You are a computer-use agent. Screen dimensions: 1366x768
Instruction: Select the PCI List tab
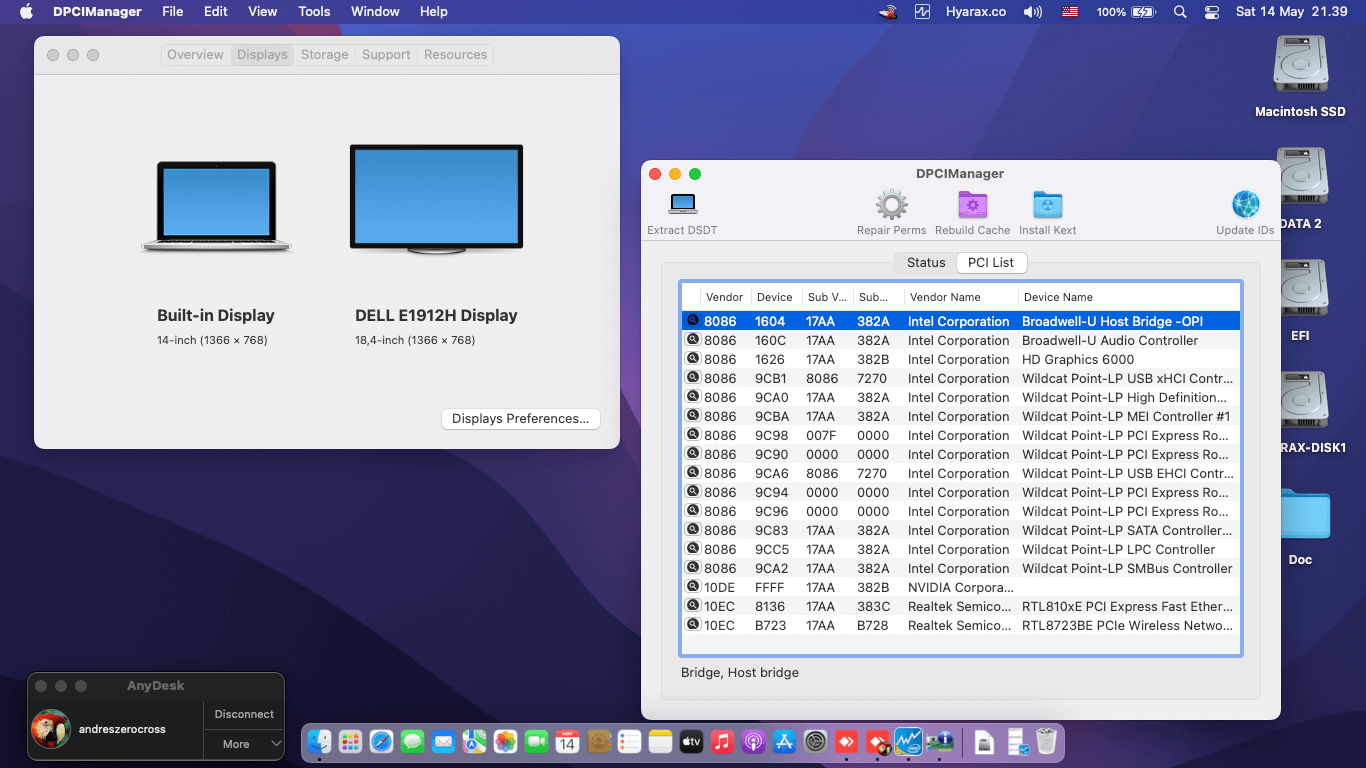[991, 263]
